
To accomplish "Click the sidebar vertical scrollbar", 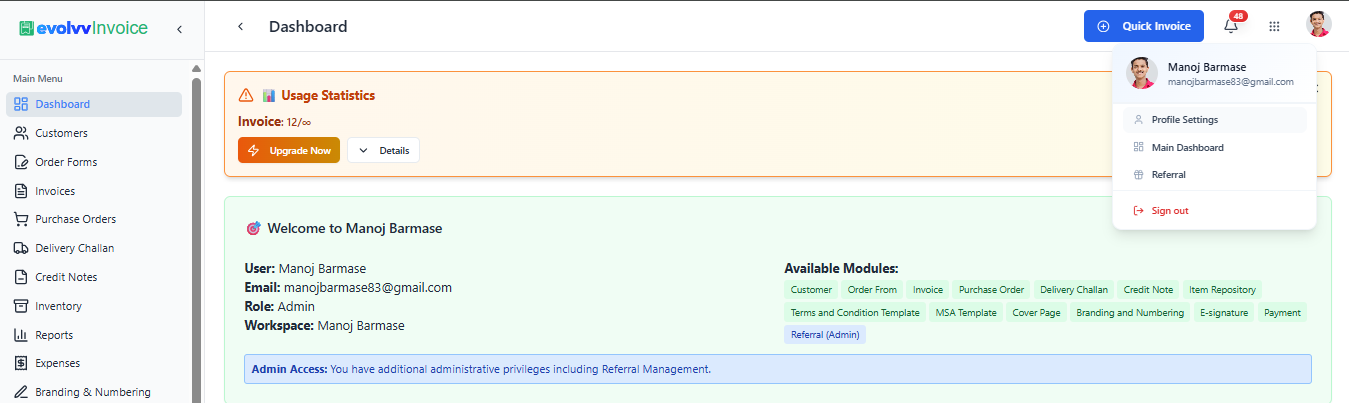I will pyautogui.click(x=197, y=230).
